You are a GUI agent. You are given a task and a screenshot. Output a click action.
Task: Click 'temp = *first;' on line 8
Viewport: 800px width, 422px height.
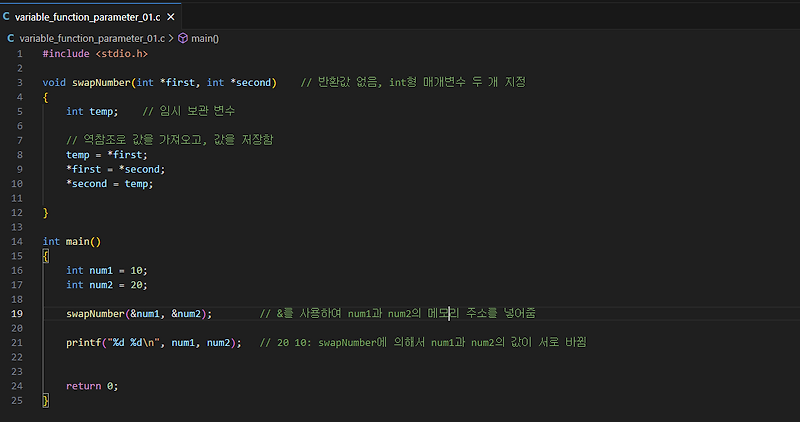(x=107, y=155)
